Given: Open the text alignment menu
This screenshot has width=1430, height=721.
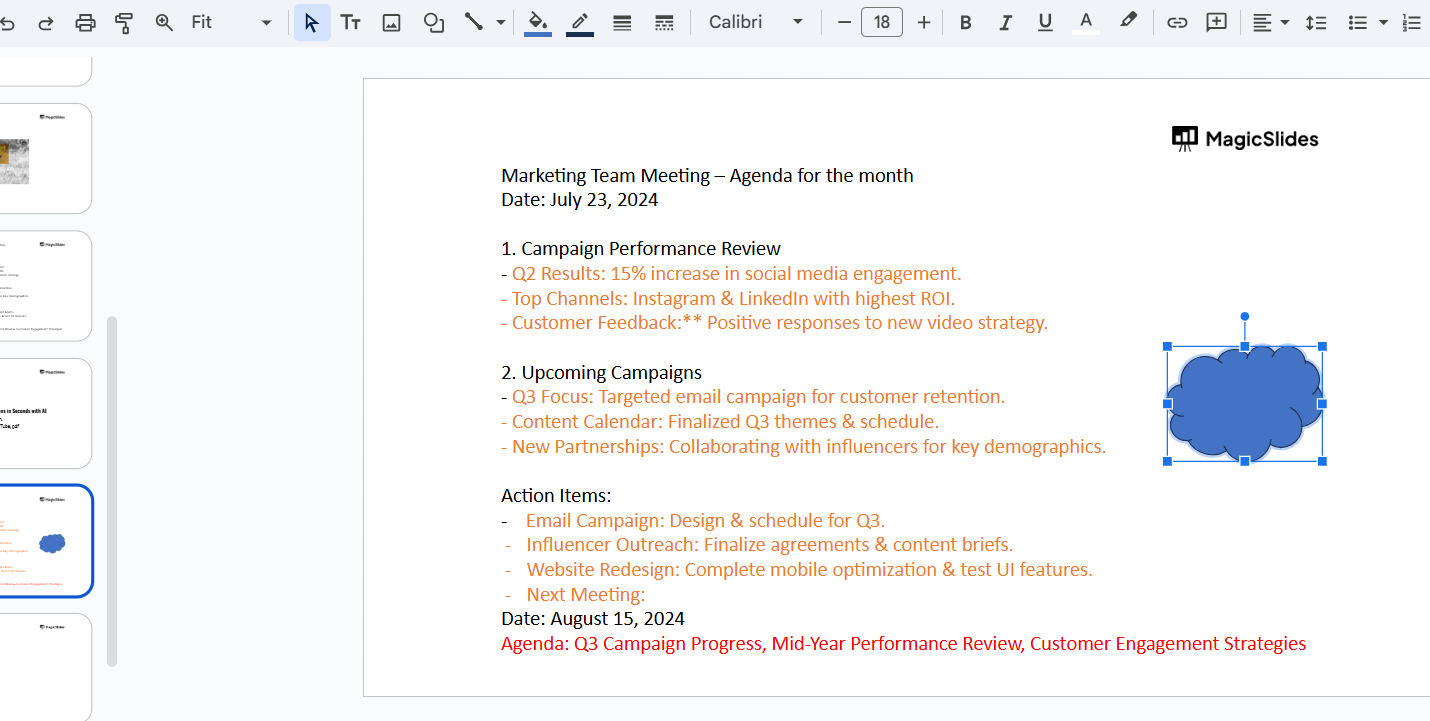Looking at the screenshot, I should 1270,22.
